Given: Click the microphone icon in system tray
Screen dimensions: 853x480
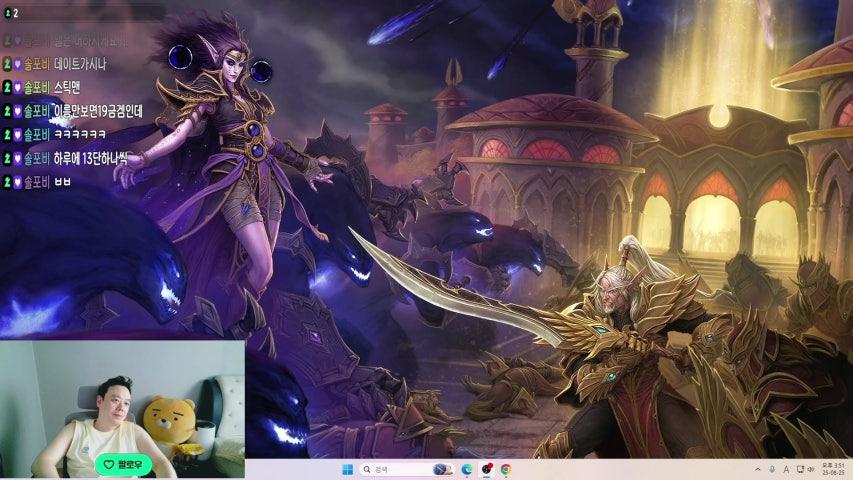Looking at the screenshot, I should point(772,469).
